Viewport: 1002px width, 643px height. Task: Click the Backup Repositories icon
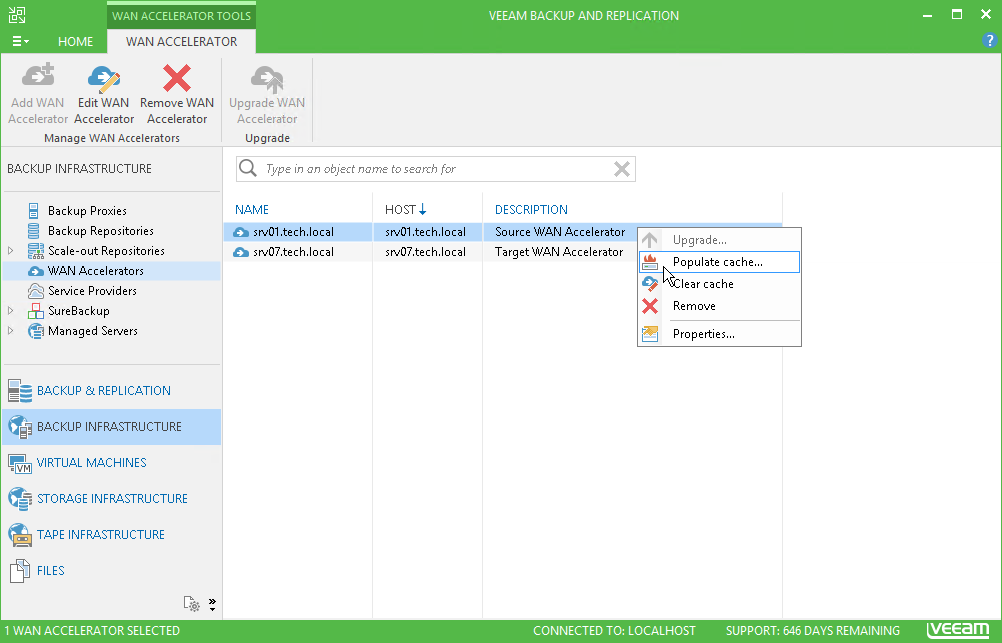[34, 231]
